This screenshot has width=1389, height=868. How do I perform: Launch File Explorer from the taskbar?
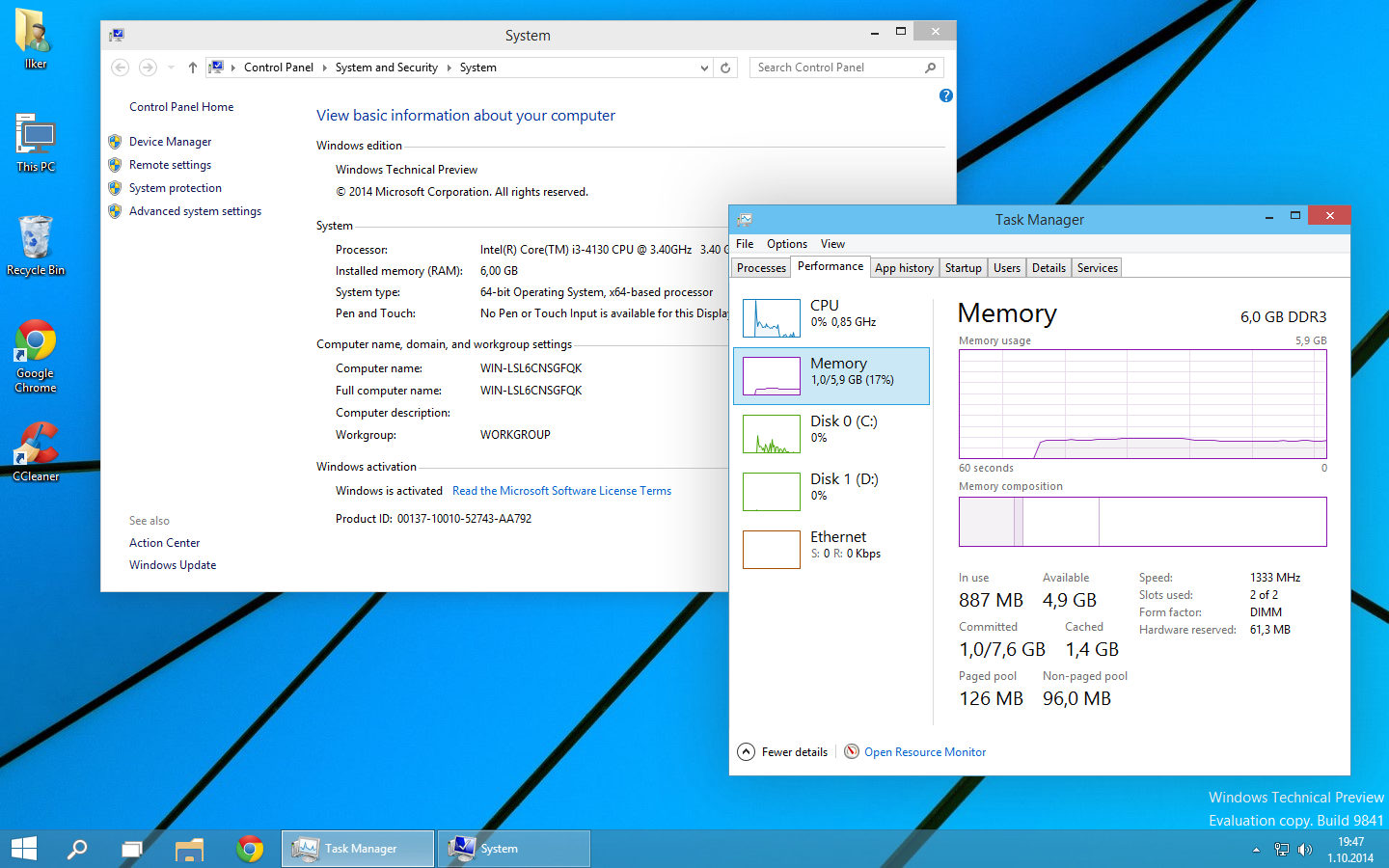point(190,849)
